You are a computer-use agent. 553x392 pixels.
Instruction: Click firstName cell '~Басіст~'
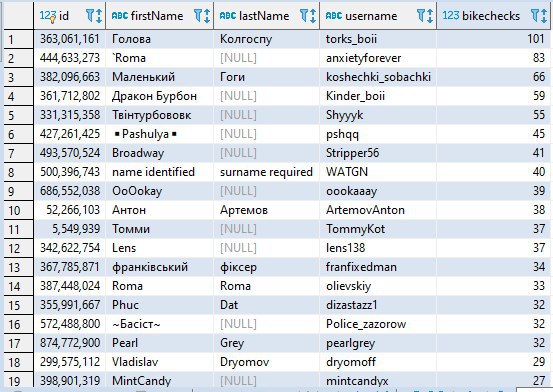(159, 324)
